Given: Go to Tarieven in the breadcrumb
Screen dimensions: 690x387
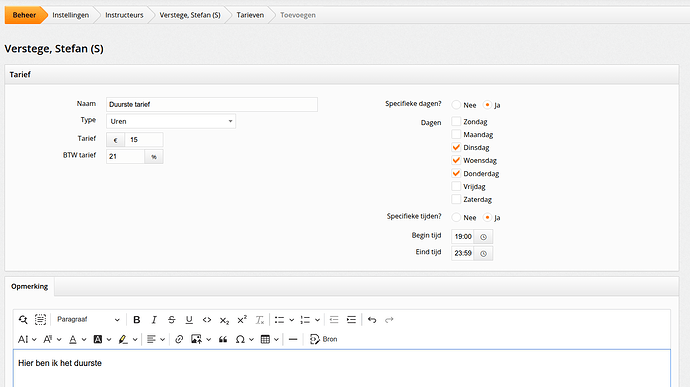Looking at the screenshot, I should (x=250, y=15).
